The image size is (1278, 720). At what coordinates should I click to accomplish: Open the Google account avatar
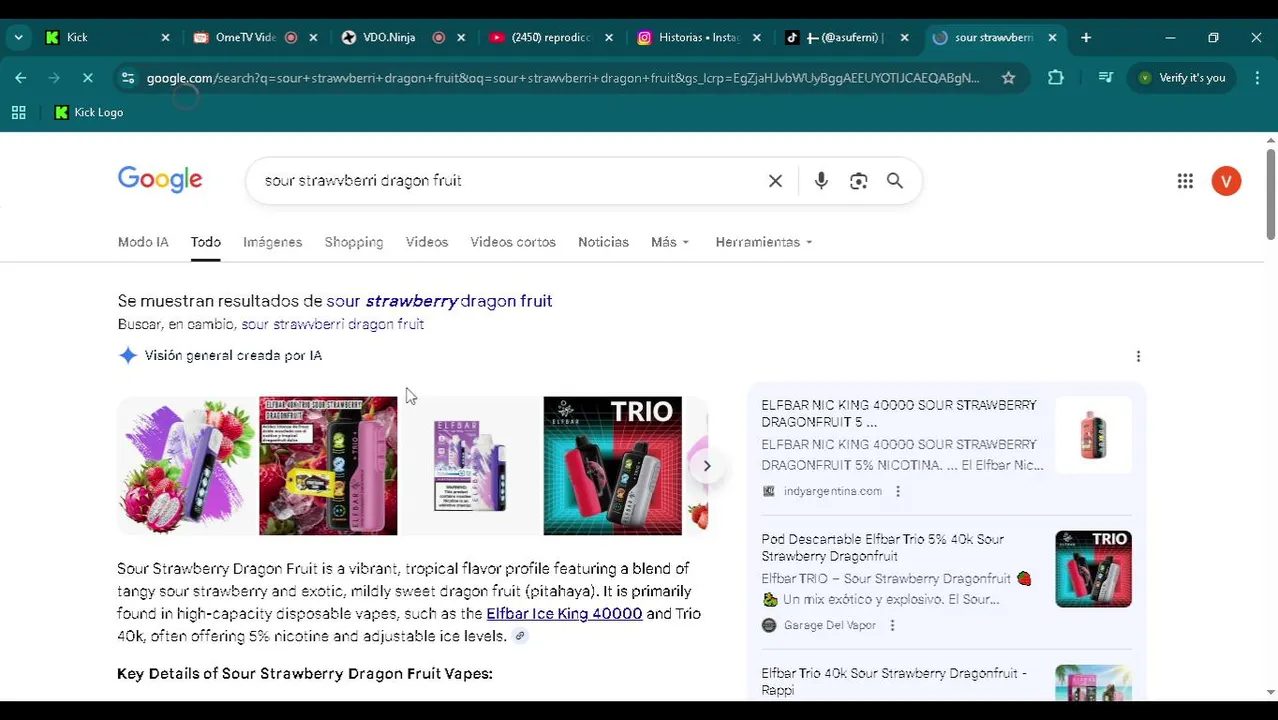click(x=1226, y=181)
